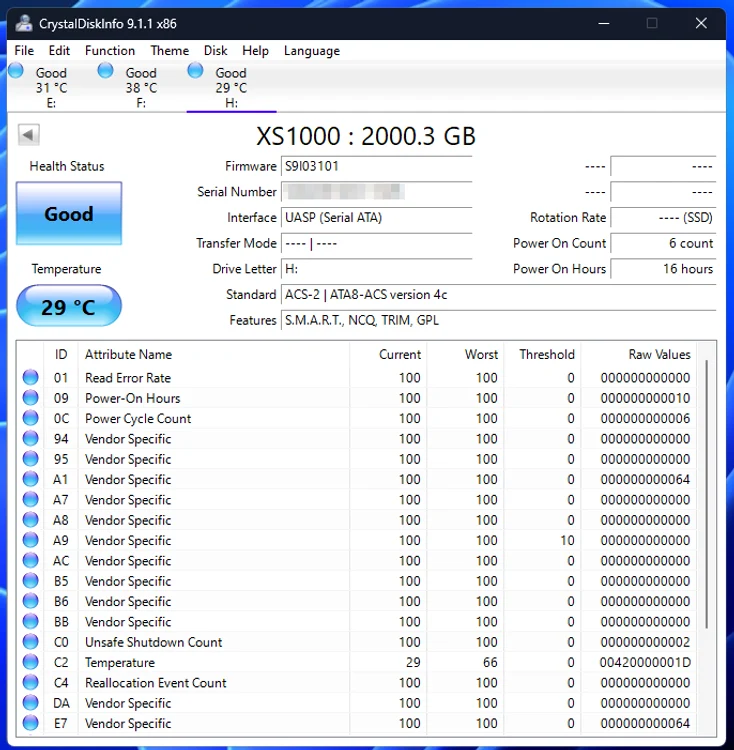Click status orb of attribute ID AC

pyautogui.click(x=31, y=560)
